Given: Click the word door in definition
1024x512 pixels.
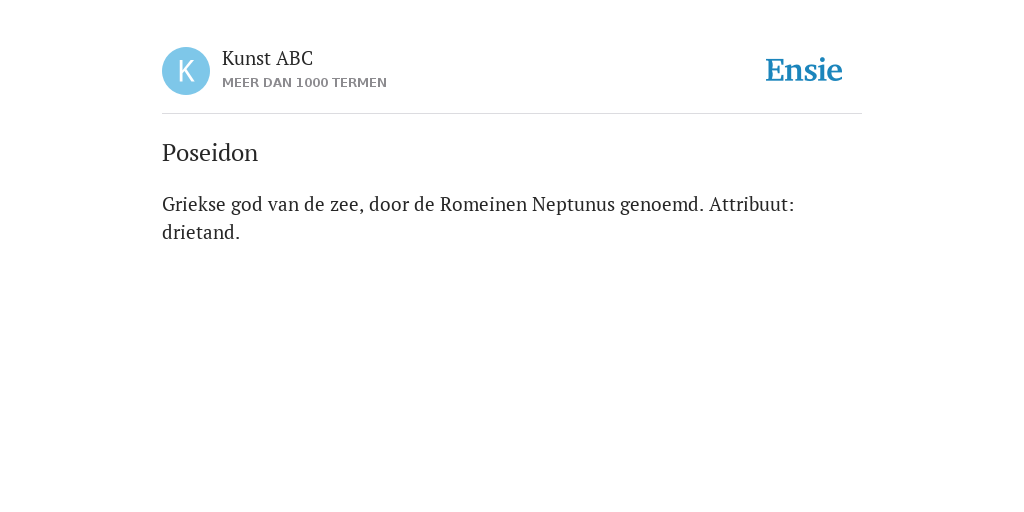Looking at the screenshot, I should (389, 204).
